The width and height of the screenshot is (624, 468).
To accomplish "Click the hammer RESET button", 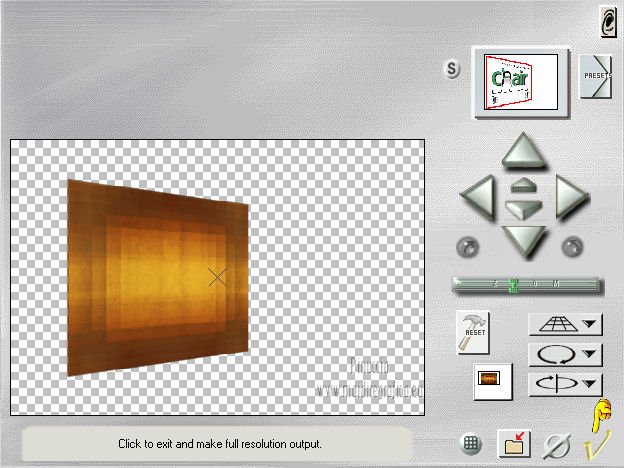I will (x=472, y=332).
